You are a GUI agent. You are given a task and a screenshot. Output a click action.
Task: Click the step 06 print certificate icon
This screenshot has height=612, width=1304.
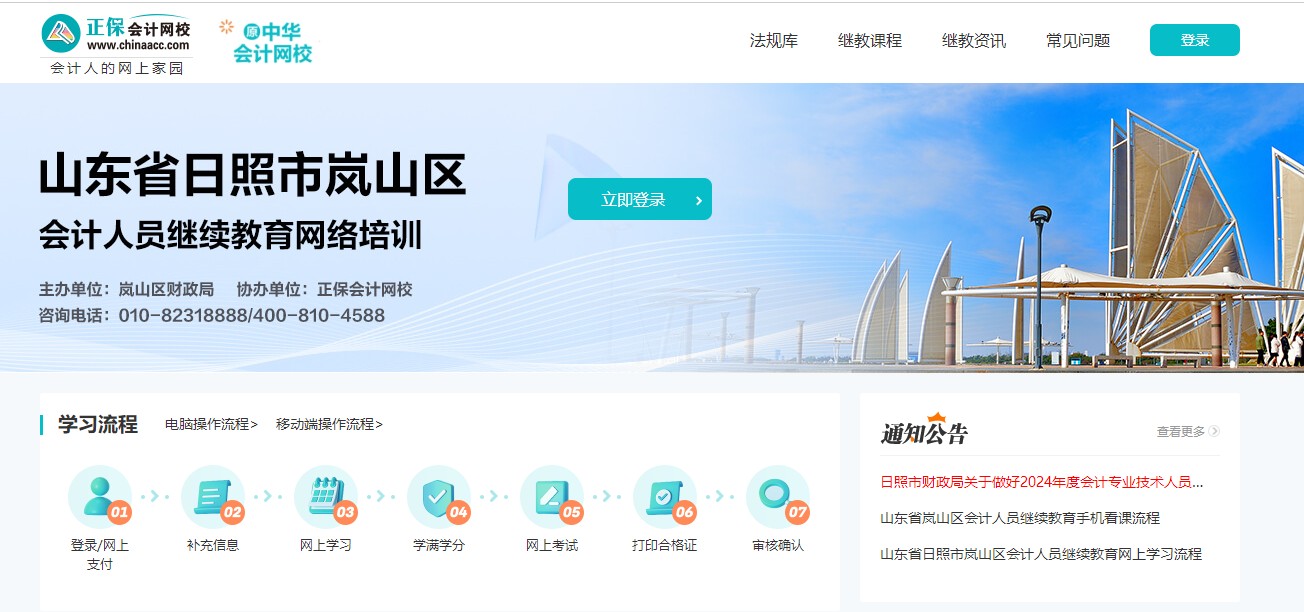[x=664, y=496]
